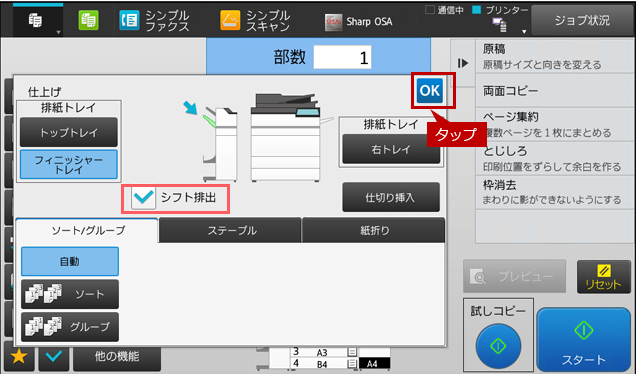Tap the favorites star icon
636x374 pixels.
point(19,357)
